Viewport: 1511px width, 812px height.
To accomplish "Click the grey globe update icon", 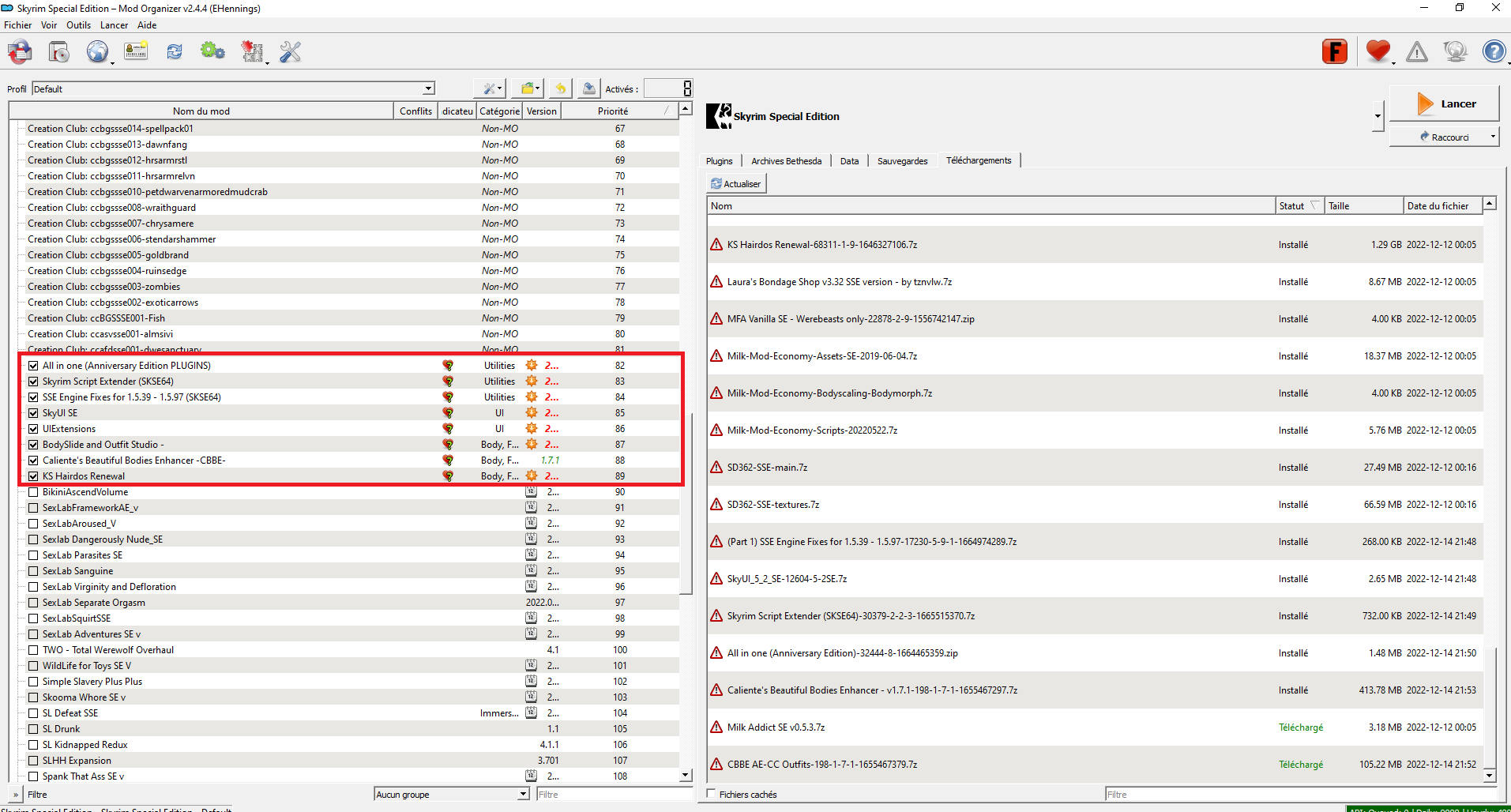I will coord(1455,52).
